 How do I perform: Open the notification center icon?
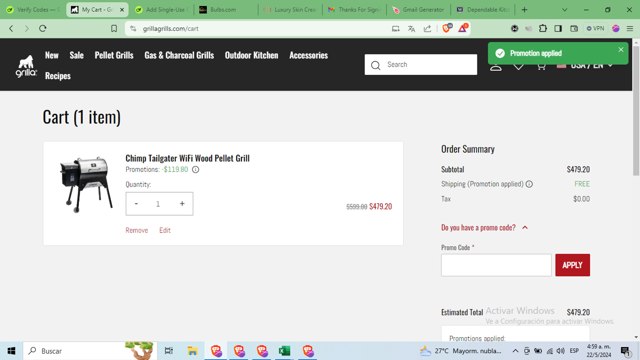tap(625, 351)
